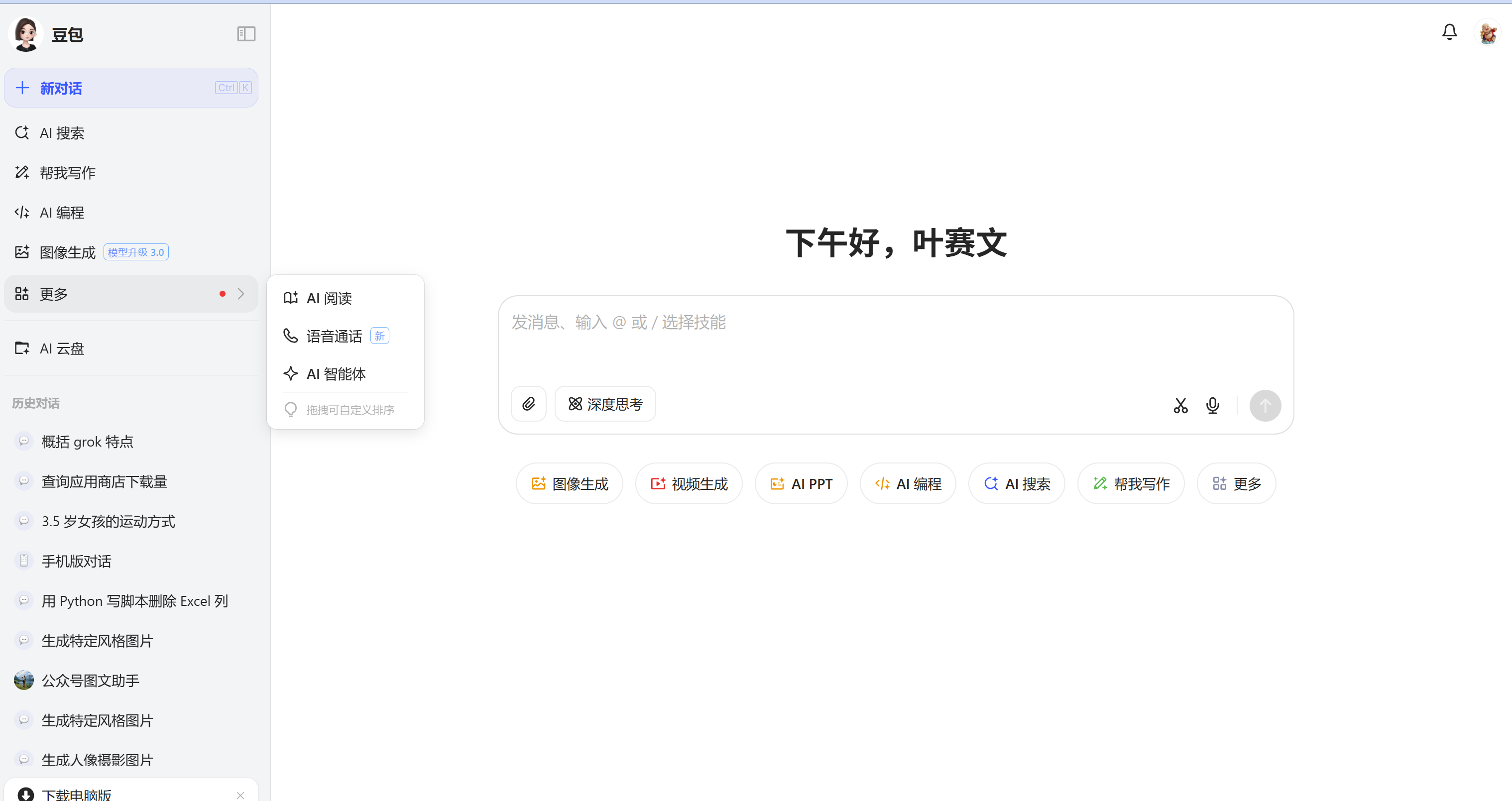Click the 模型升级 3.0 badge
This screenshot has width=1512, height=801.
[136, 252]
